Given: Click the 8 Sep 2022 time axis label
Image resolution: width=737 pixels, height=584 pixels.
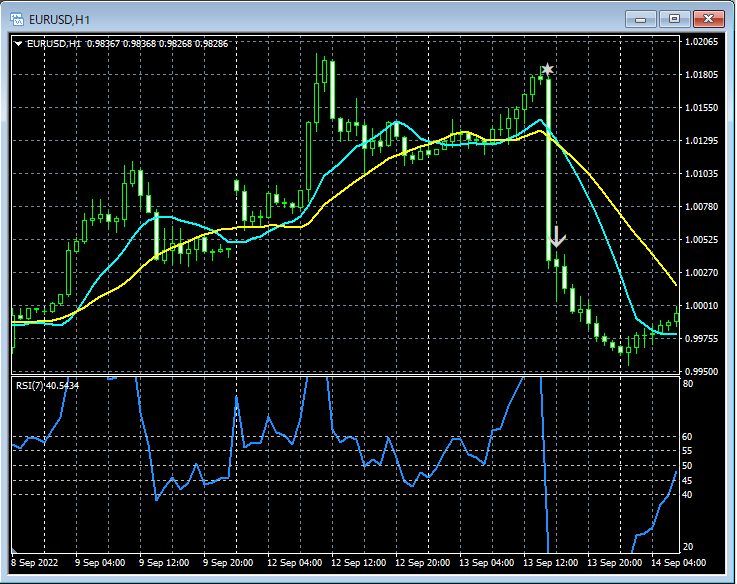Looking at the screenshot, I should coord(35,563).
